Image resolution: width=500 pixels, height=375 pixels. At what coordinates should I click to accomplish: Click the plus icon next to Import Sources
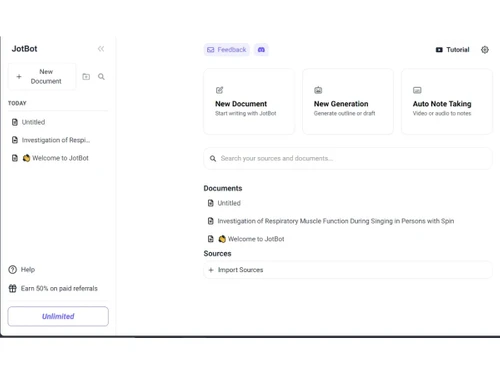pos(211,270)
